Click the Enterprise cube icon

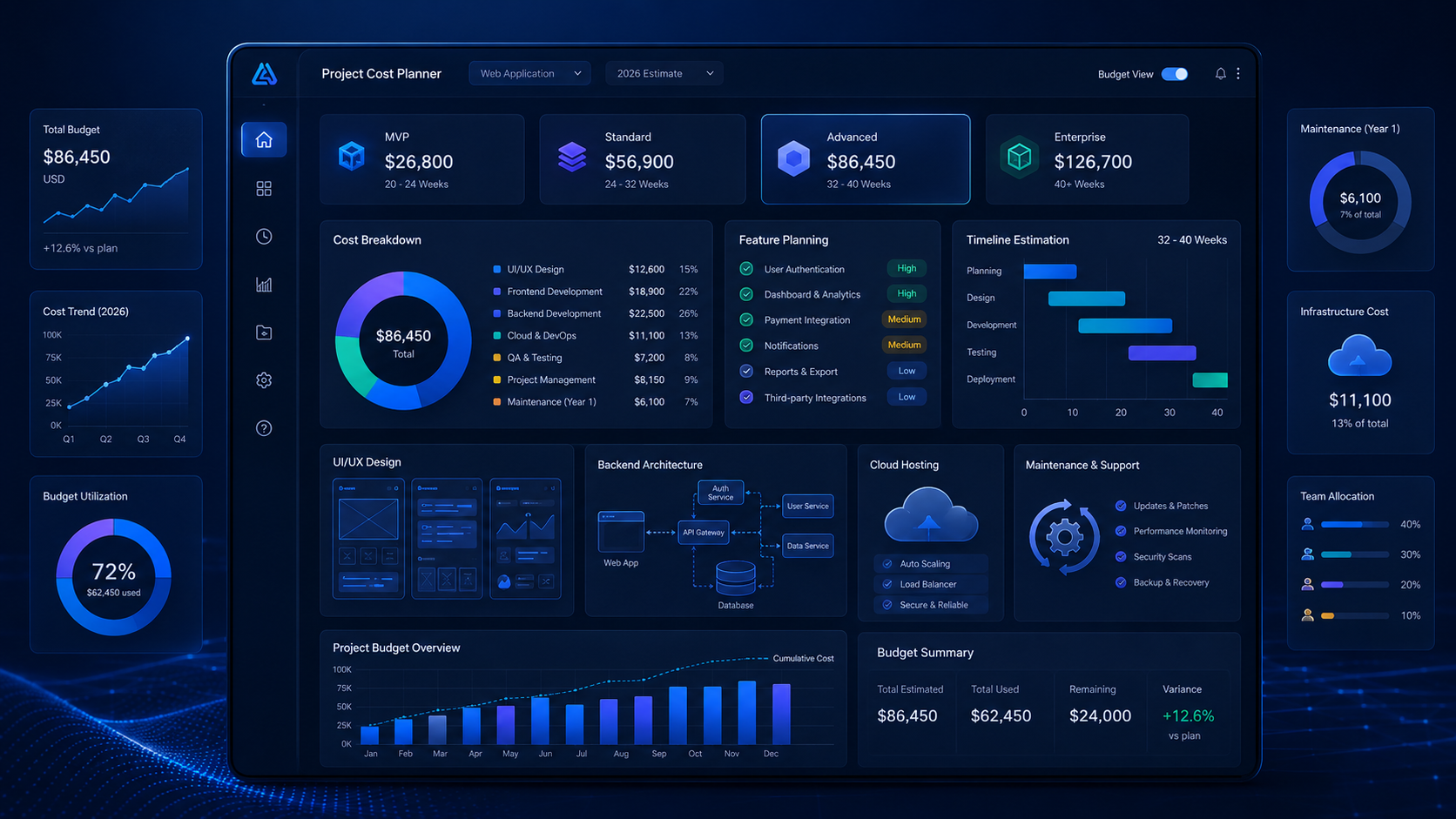pyautogui.click(x=1019, y=157)
